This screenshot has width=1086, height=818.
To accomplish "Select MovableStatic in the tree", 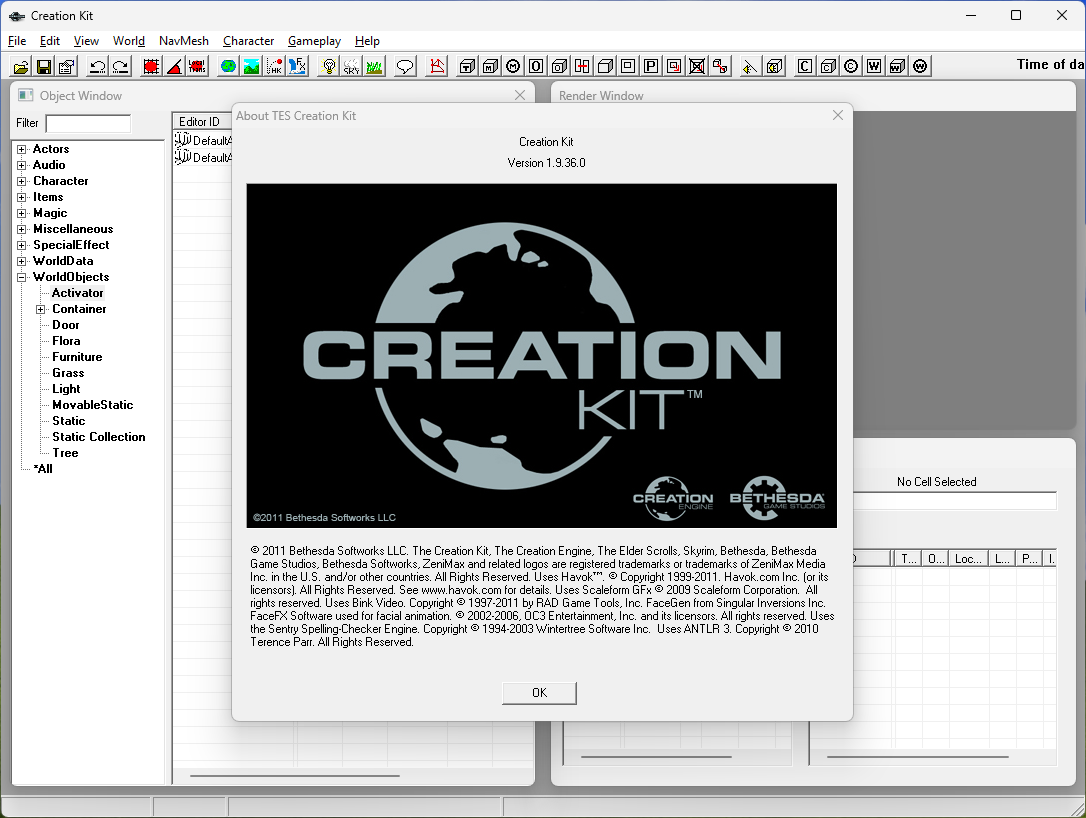I will [93, 405].
